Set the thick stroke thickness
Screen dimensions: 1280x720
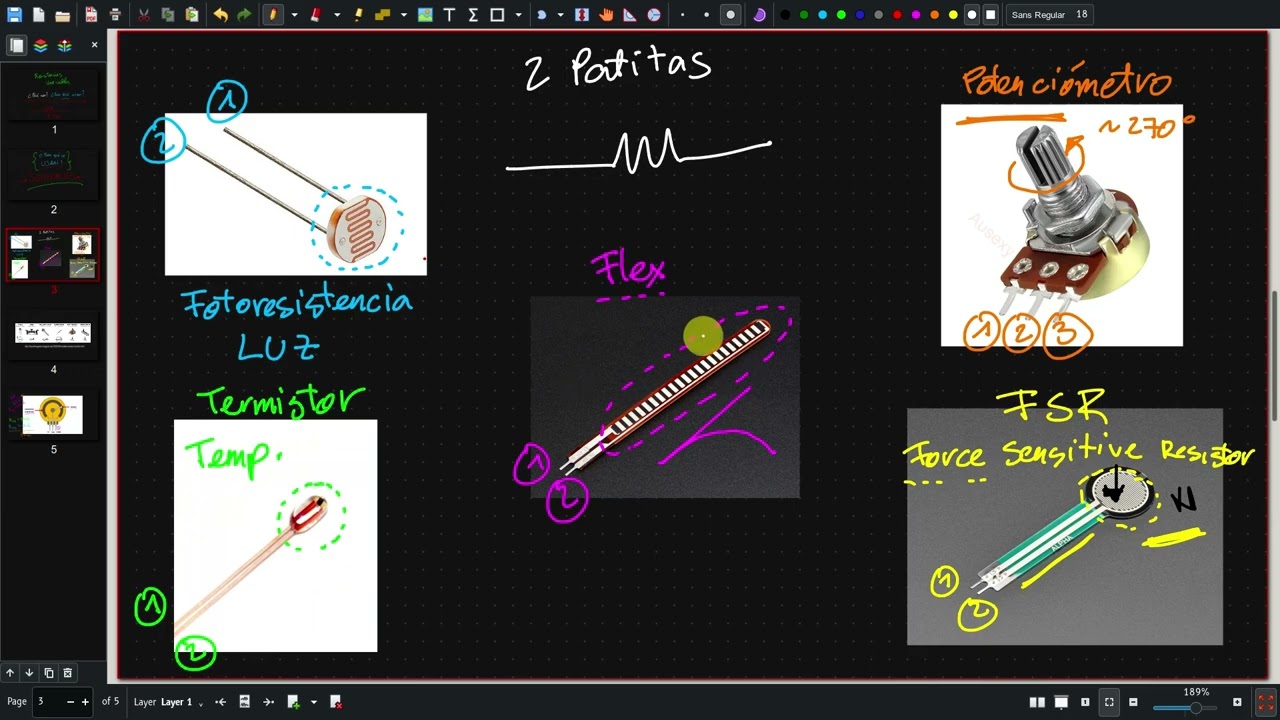point(731,15)
